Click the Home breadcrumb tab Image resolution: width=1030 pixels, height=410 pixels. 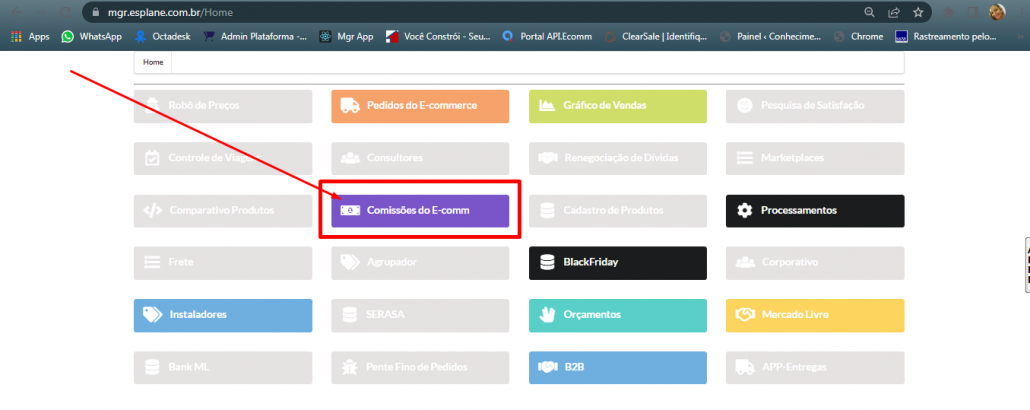pyautogui.click(x=153, y=62)
